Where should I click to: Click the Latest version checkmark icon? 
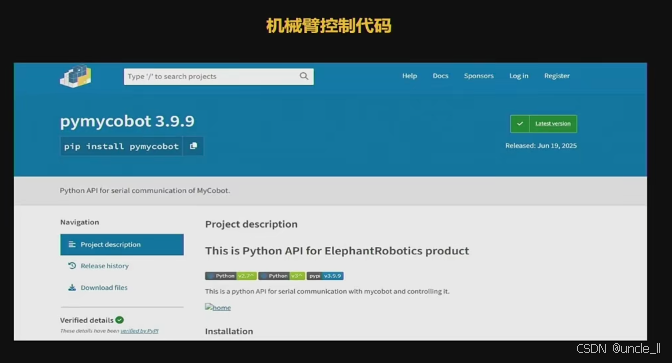pos(520,124)
